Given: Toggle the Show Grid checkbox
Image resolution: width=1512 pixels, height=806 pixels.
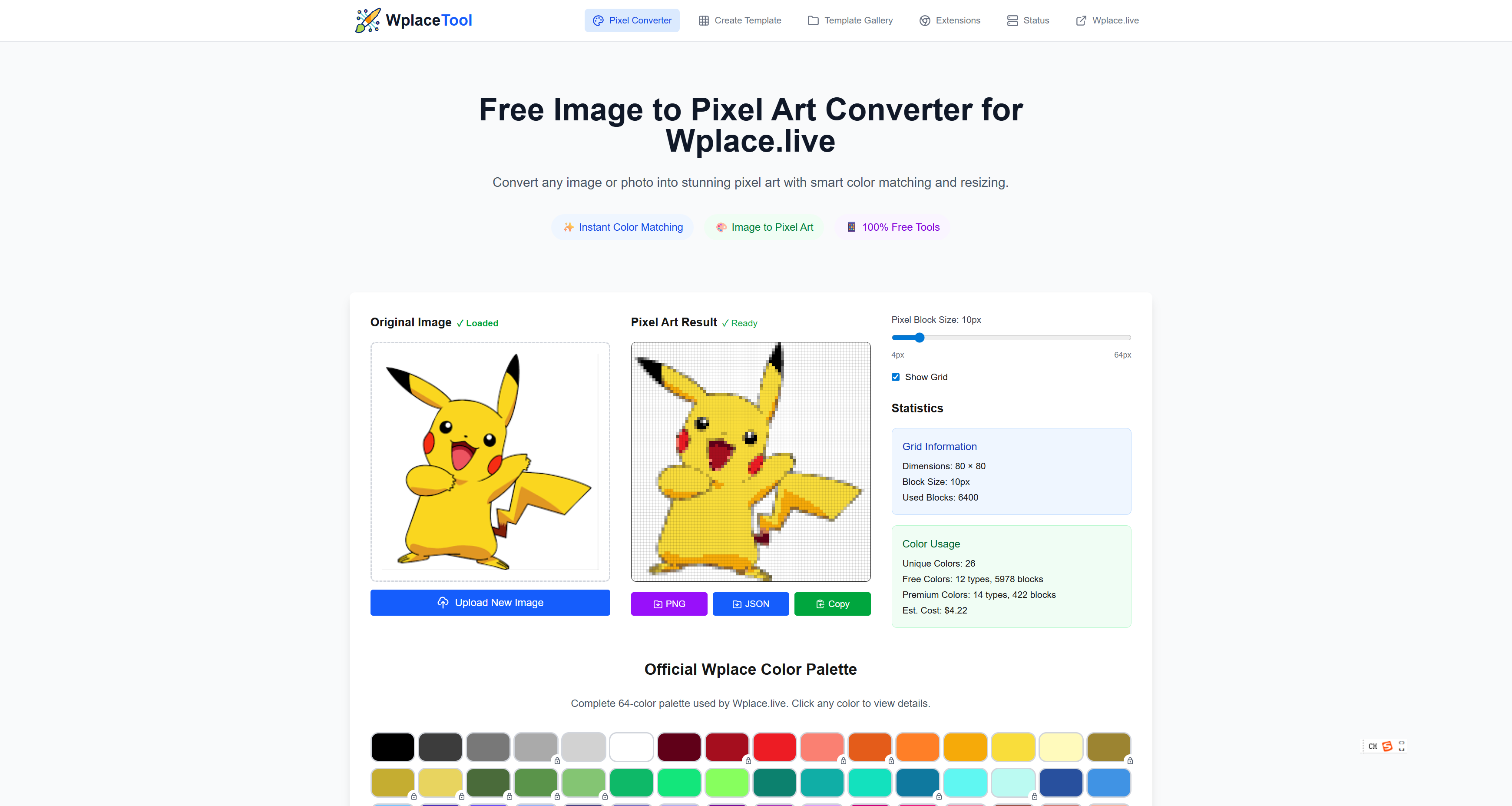Looking at the screenshot, I should 895,377.
